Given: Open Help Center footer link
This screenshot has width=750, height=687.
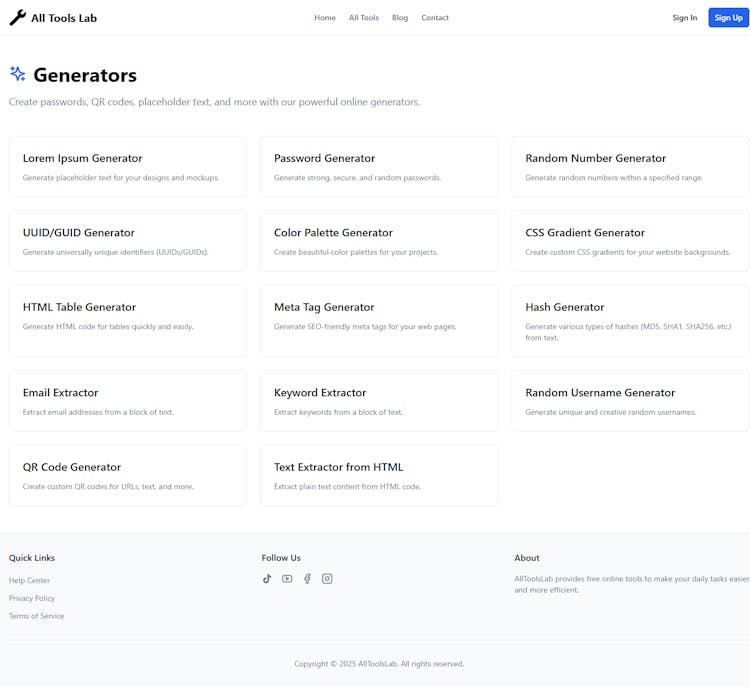Looking at the screenshot, I should pyautogui.click(x=30, y=580).
